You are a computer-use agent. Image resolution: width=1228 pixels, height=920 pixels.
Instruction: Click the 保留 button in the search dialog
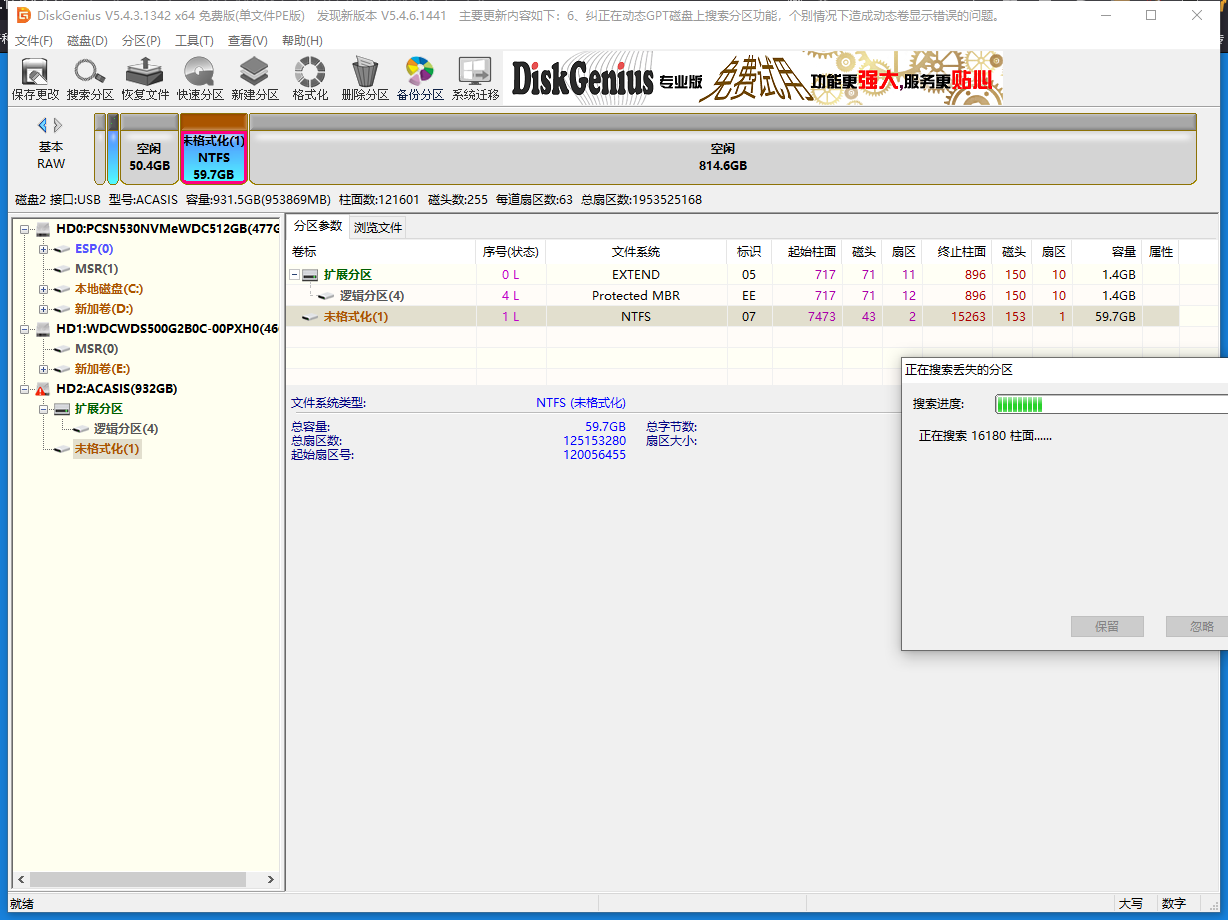[1106, 627]
